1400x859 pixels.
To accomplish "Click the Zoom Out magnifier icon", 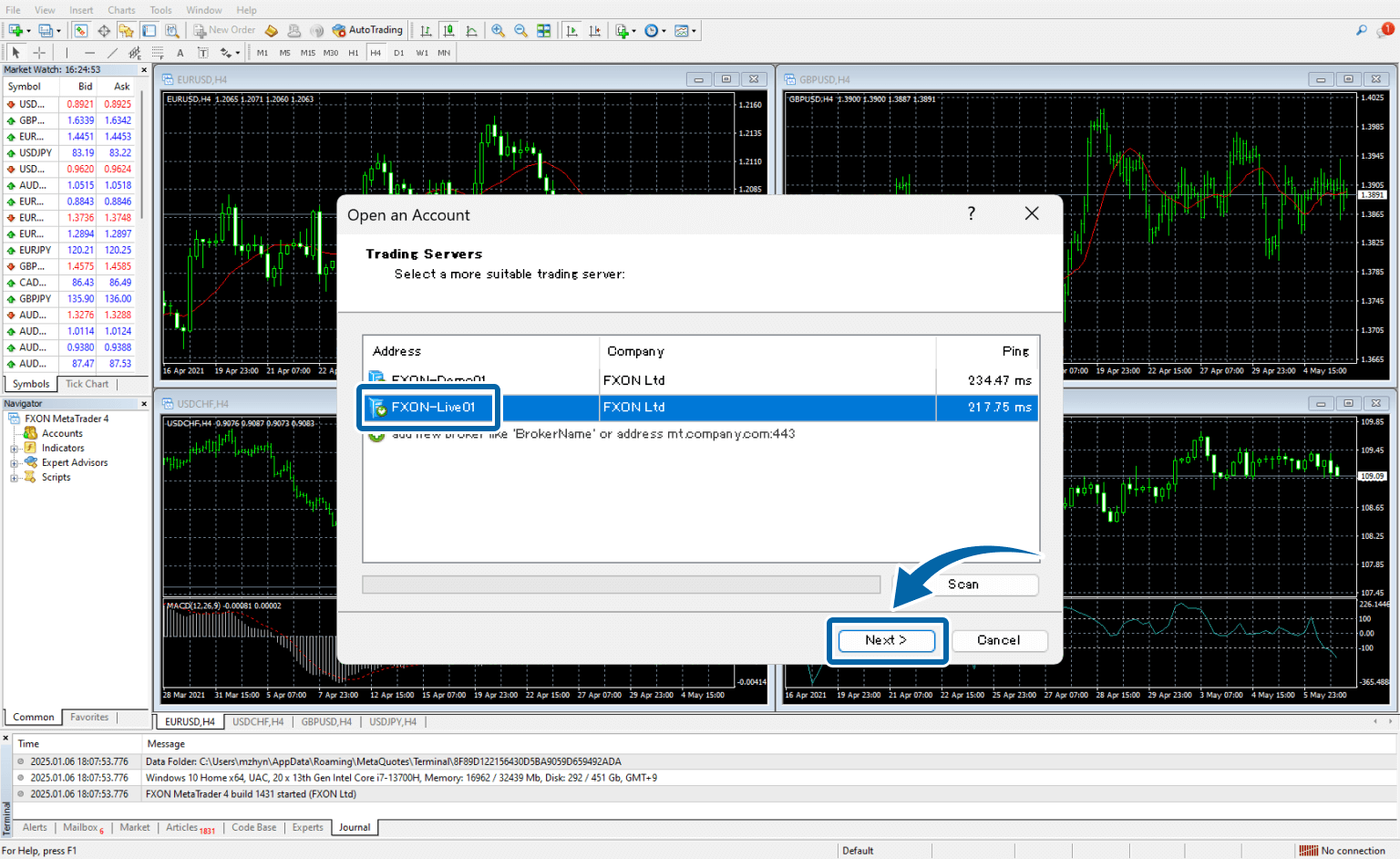I will pyautogui.click(x=520, y=31).
